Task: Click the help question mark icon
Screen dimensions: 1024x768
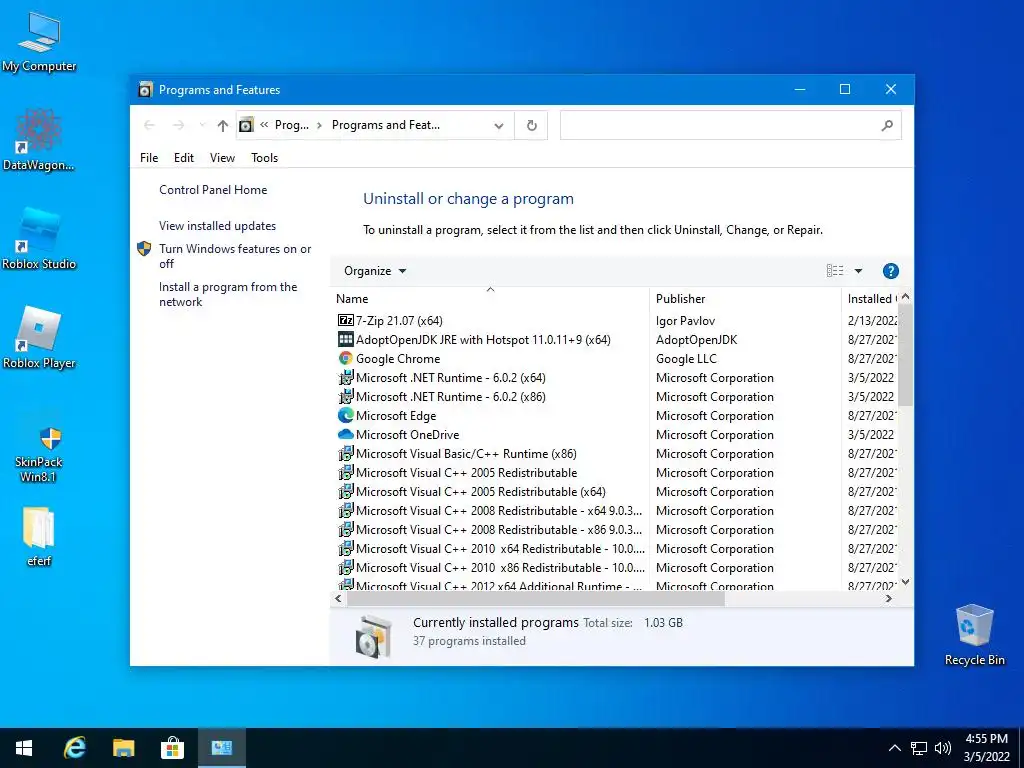Action: click(890, 271)
